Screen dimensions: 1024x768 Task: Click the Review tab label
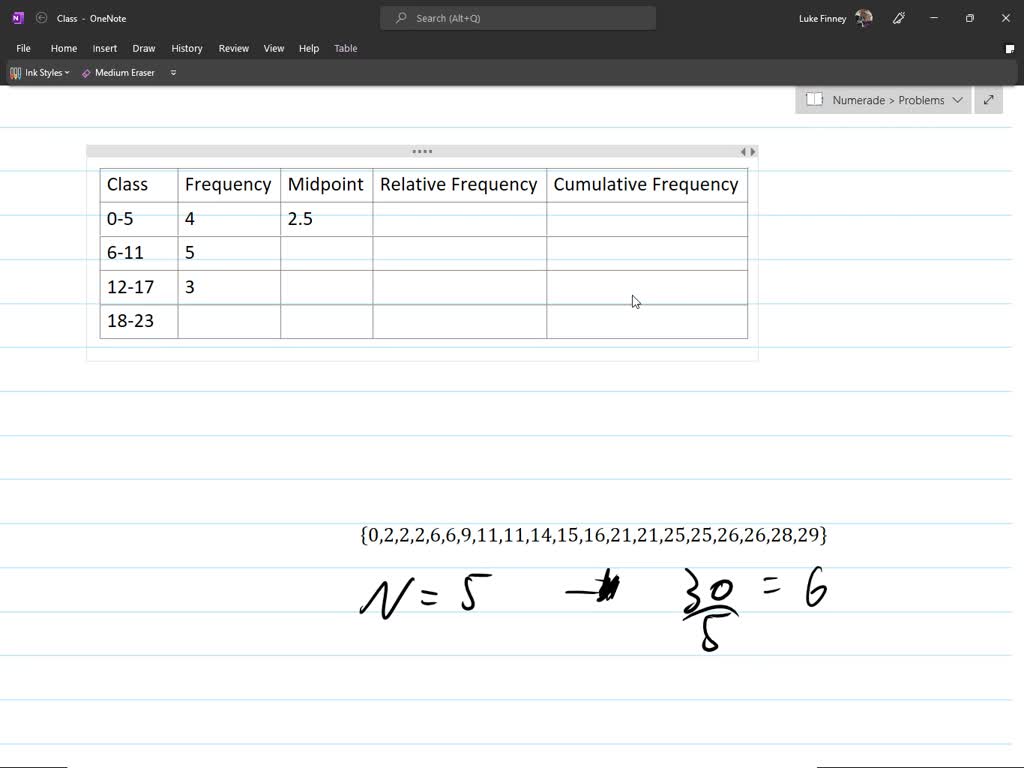pos(233,48)
